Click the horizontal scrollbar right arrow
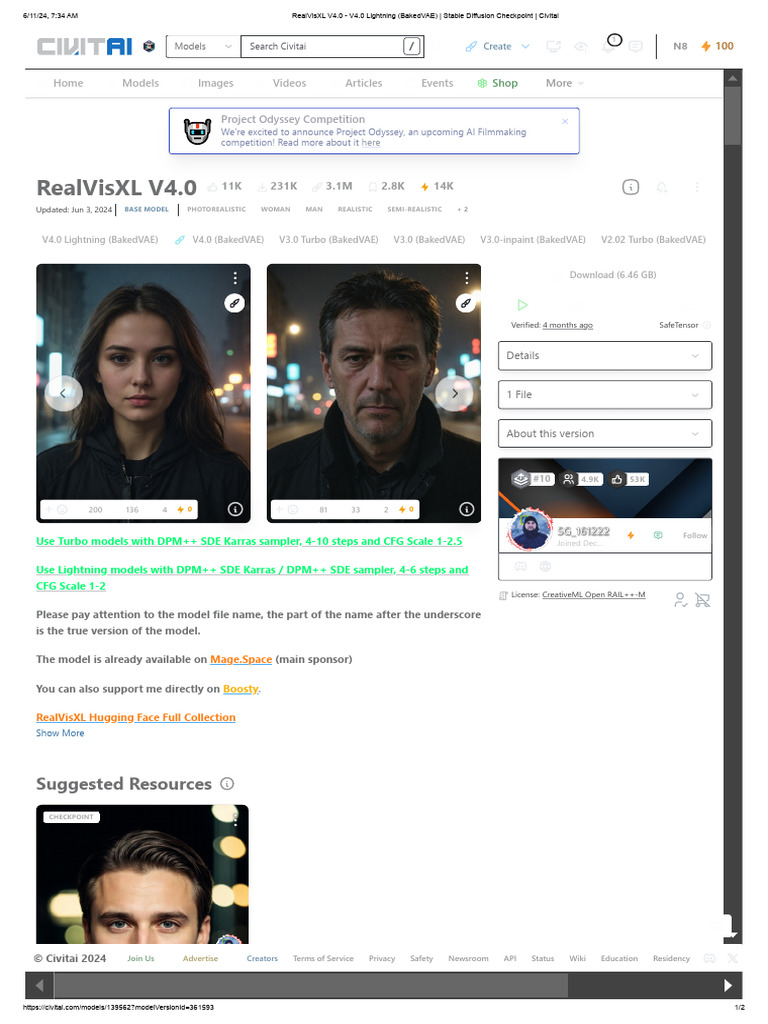The image size is (768, 1024). point(728,985)
